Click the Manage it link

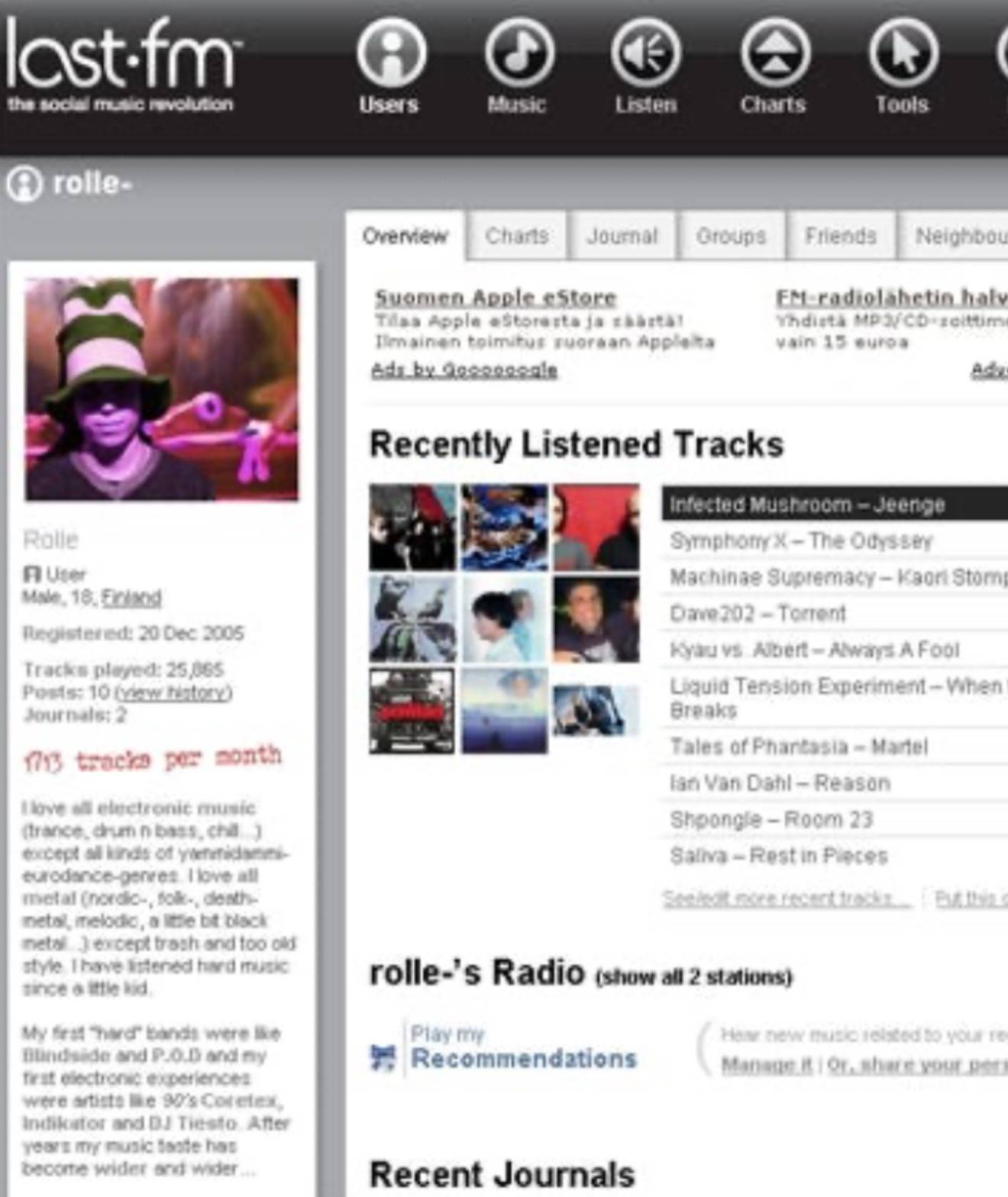[x=767, y=1064]
